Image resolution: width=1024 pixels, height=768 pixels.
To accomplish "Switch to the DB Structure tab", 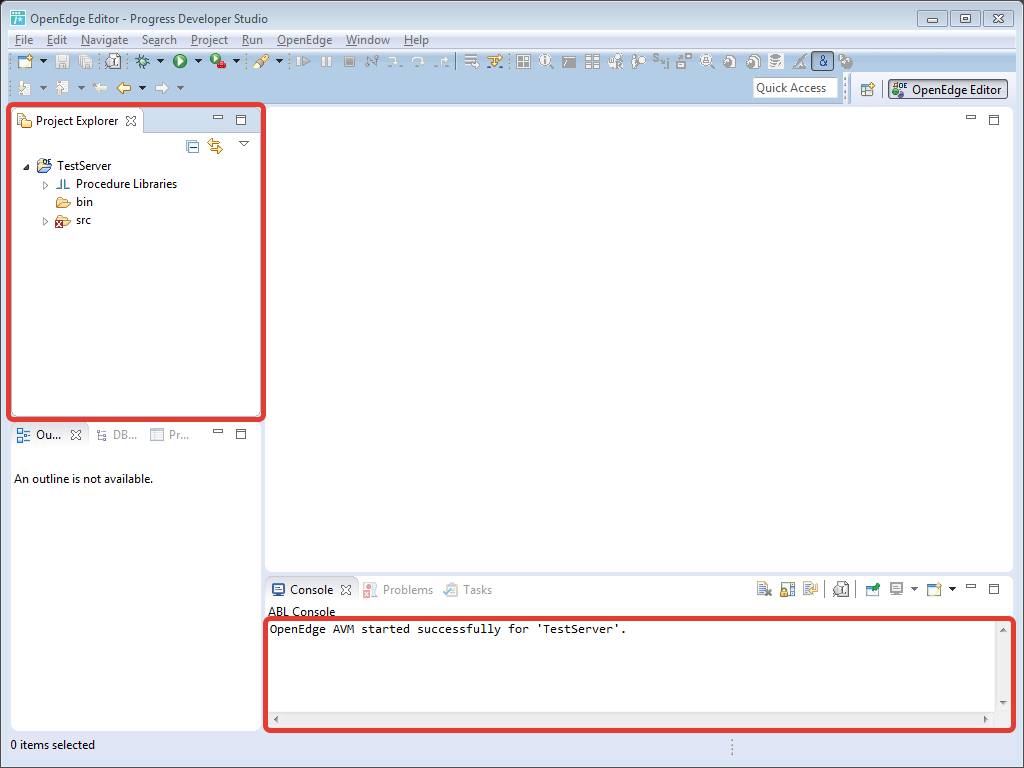I will point(117,435).
